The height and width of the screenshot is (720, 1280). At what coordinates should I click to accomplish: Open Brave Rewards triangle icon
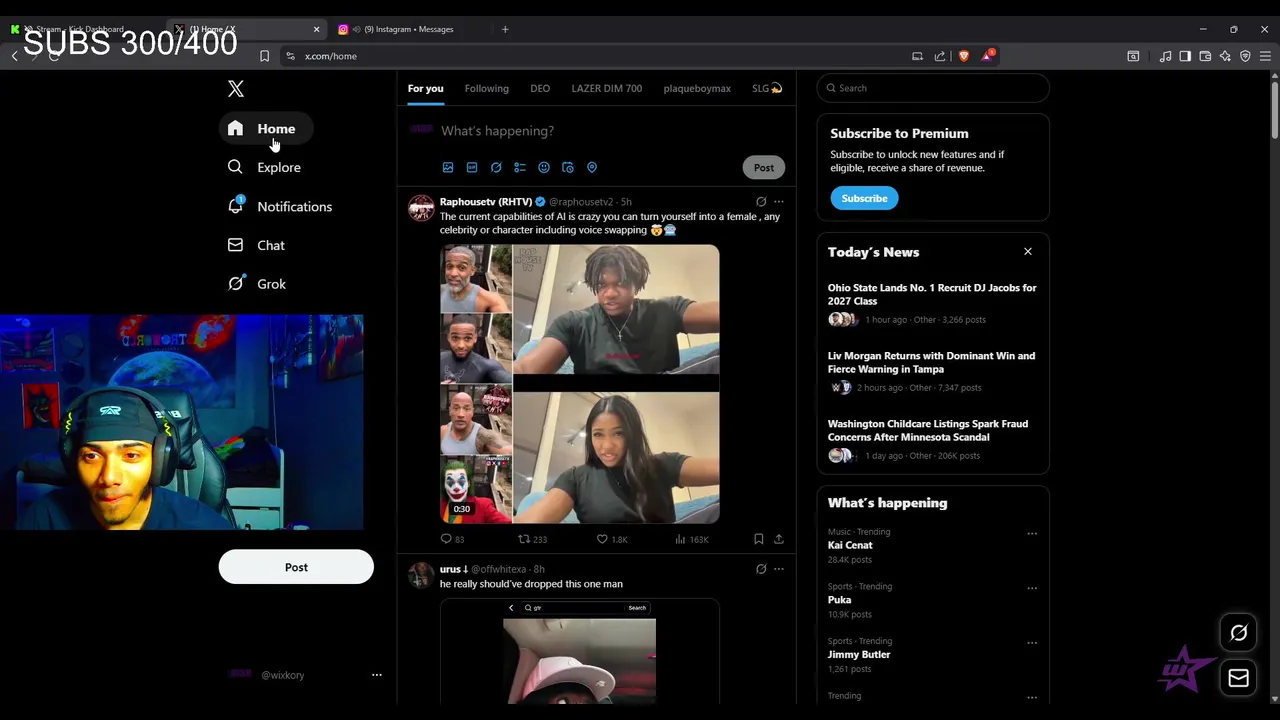coord(987,56)
